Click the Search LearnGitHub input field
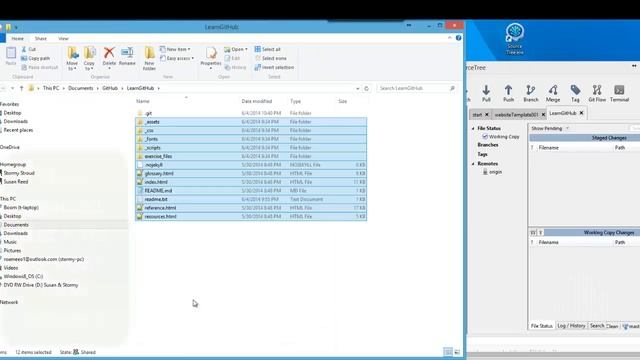The width and height of the screenshot is (640, 360). point(416,88)
